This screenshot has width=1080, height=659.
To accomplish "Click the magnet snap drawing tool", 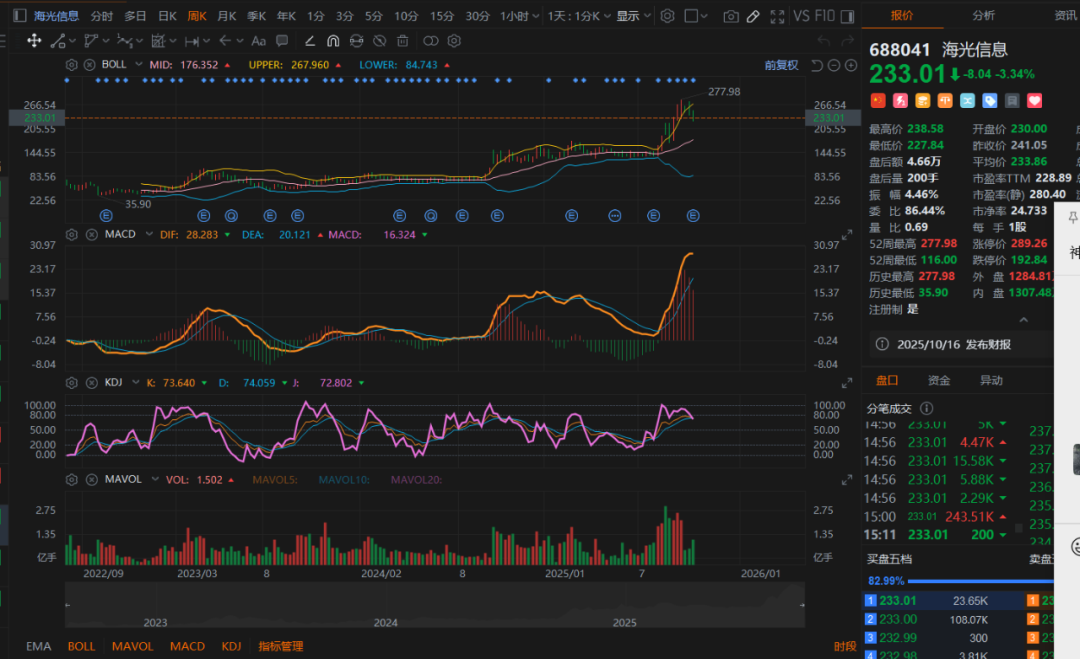I will (x=333, y=41).
